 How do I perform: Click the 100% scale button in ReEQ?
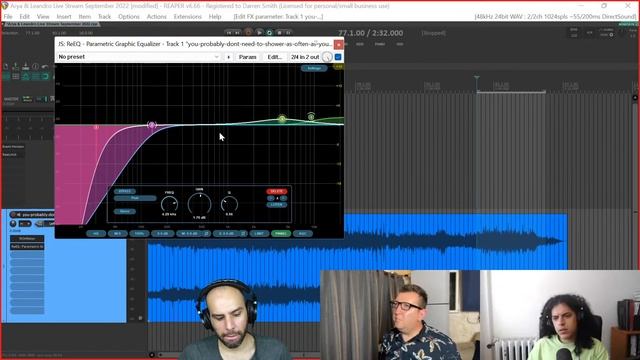point(139,233)
